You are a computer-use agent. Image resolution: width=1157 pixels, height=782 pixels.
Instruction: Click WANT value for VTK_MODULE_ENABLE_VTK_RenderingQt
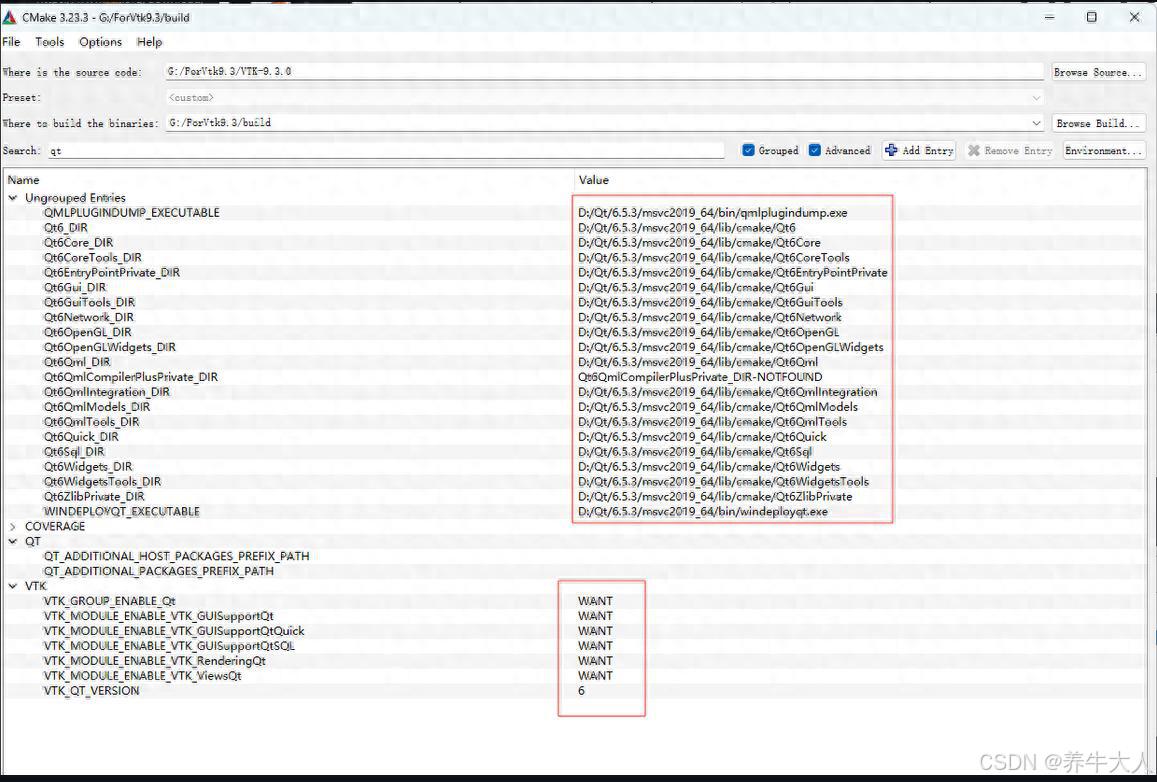[595, 661]
